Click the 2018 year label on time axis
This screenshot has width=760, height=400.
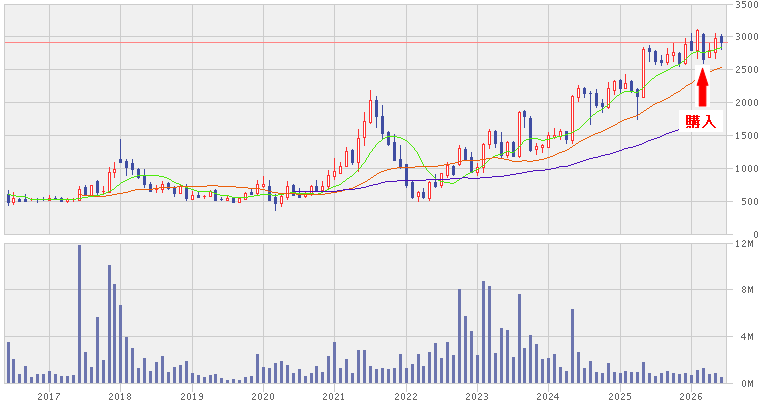[120, 396]
